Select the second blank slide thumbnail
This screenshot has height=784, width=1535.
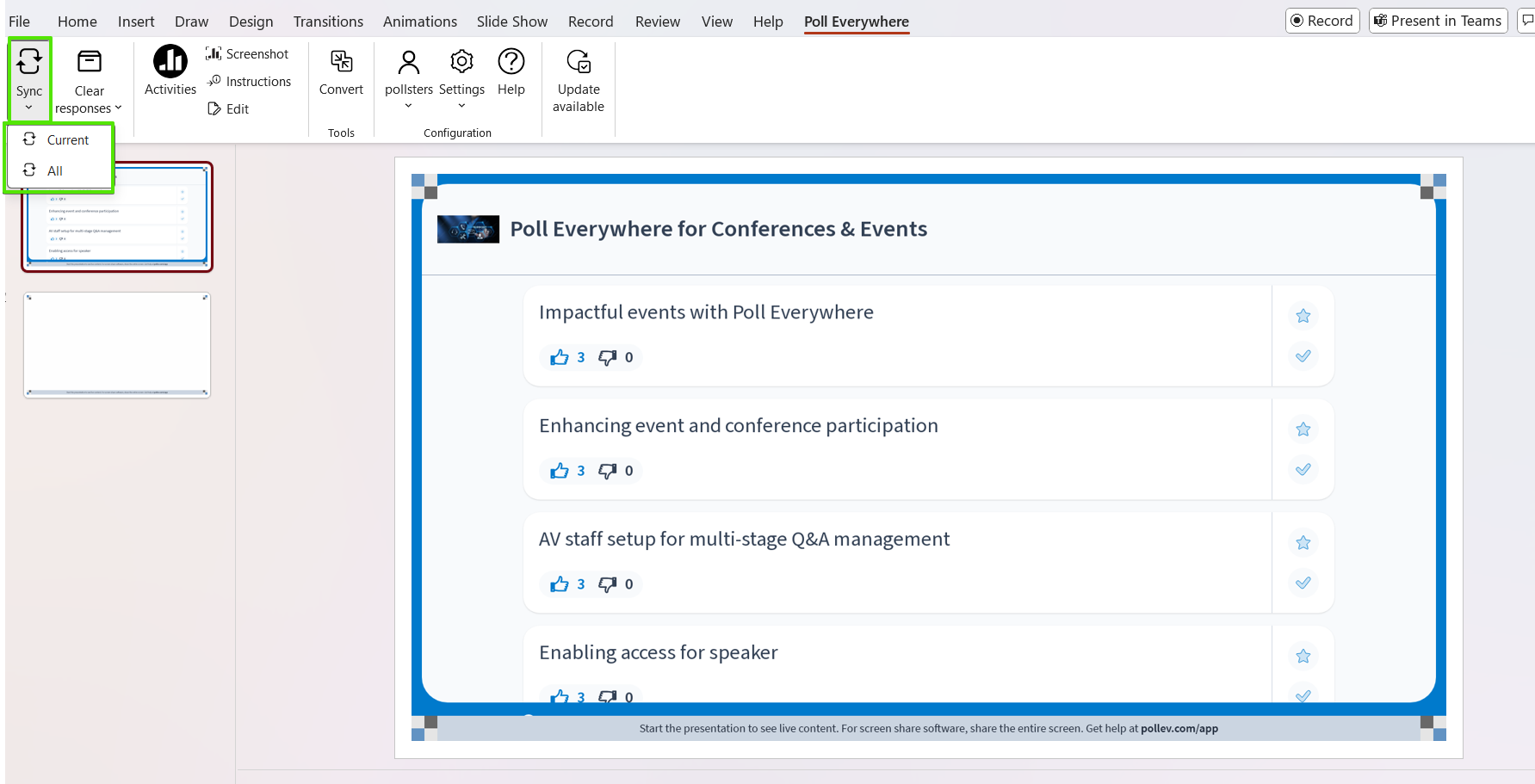(x=117, y=345)
